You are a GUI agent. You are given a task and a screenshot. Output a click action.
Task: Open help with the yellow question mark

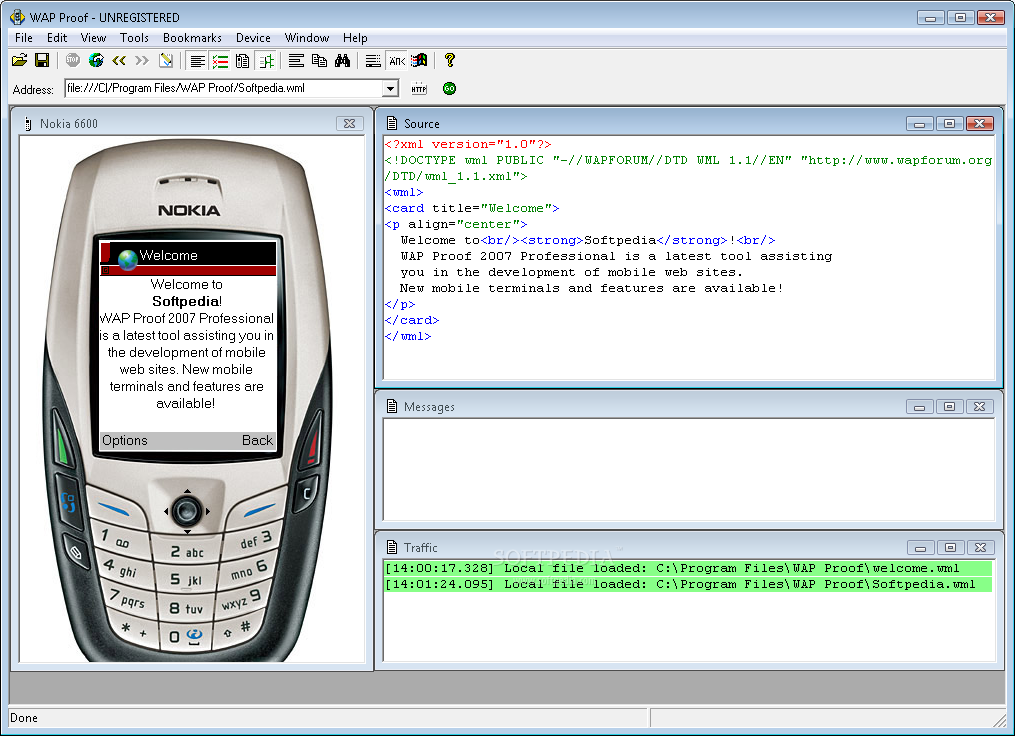tap(450, 61)
